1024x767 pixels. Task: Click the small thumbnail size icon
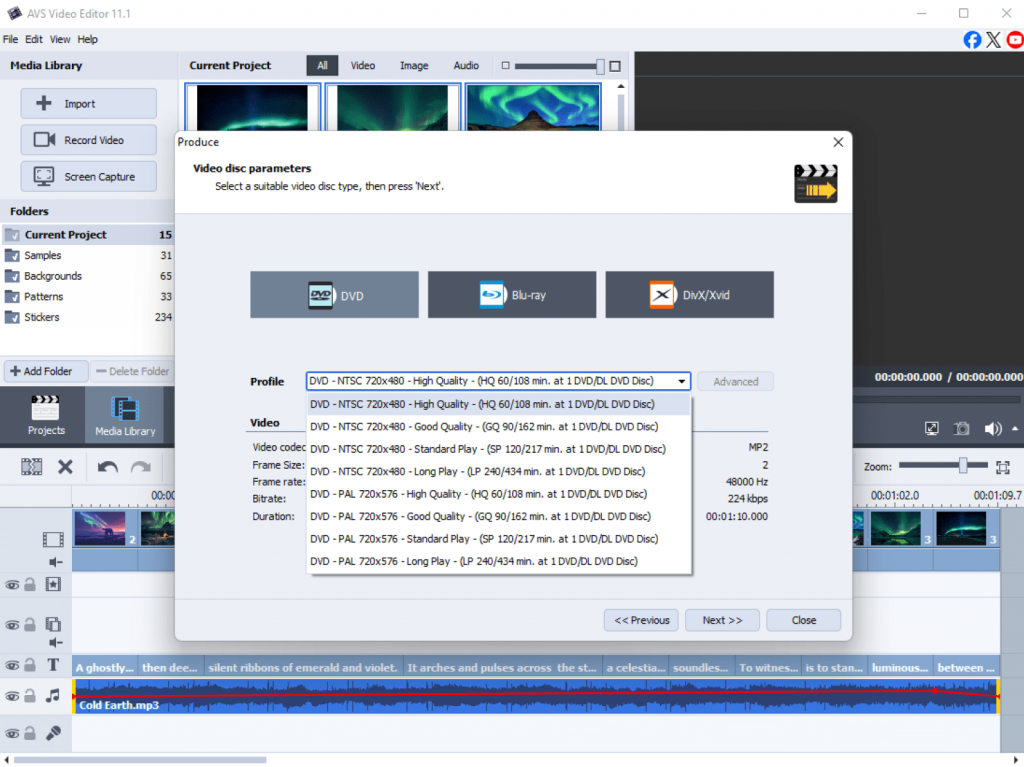tap(505, 65)
